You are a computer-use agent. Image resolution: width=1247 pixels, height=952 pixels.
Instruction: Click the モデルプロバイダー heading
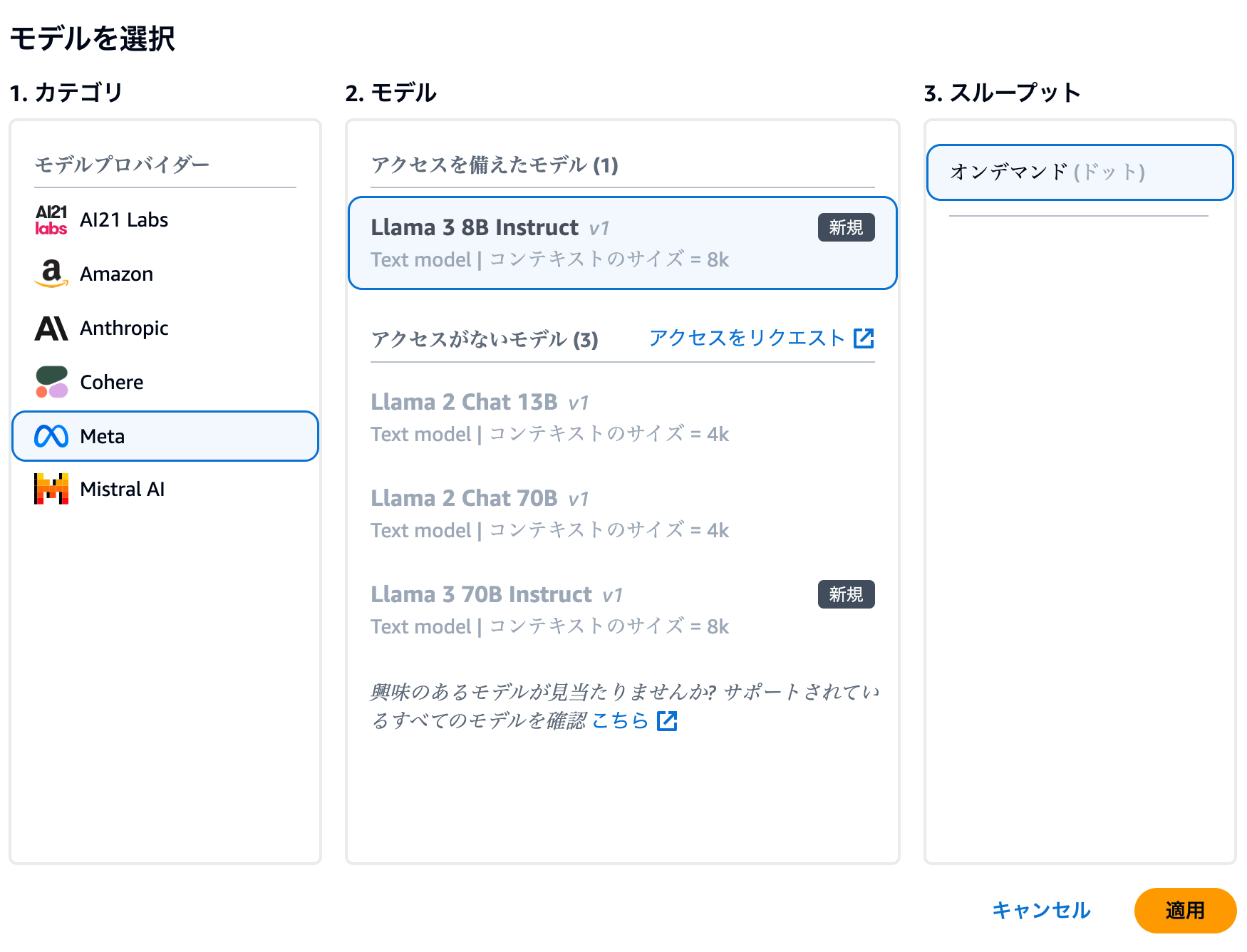click(122, 165)
